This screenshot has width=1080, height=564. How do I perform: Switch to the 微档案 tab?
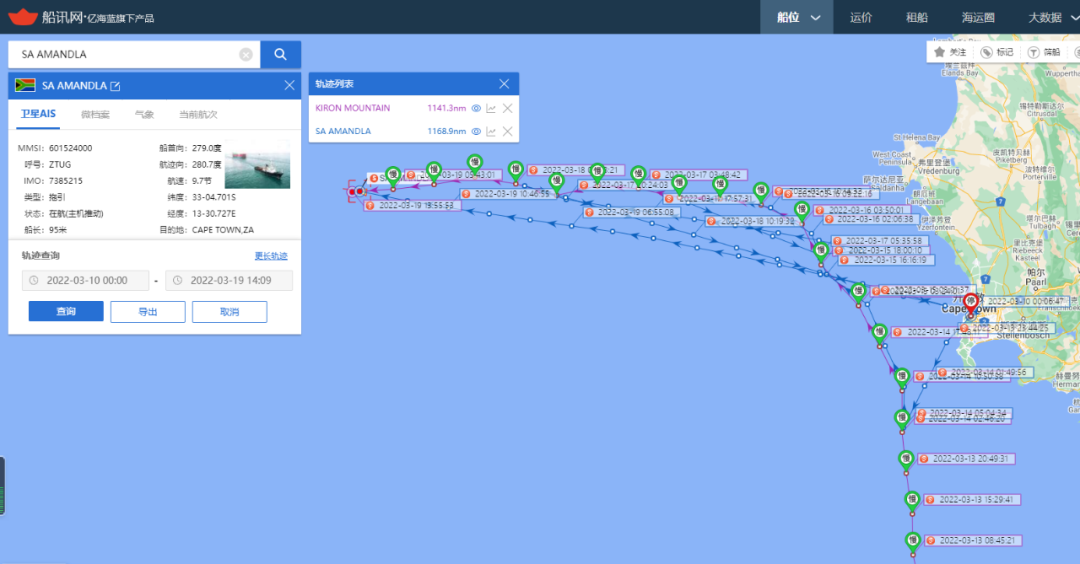pyautogui.click(x=95, y=115)
